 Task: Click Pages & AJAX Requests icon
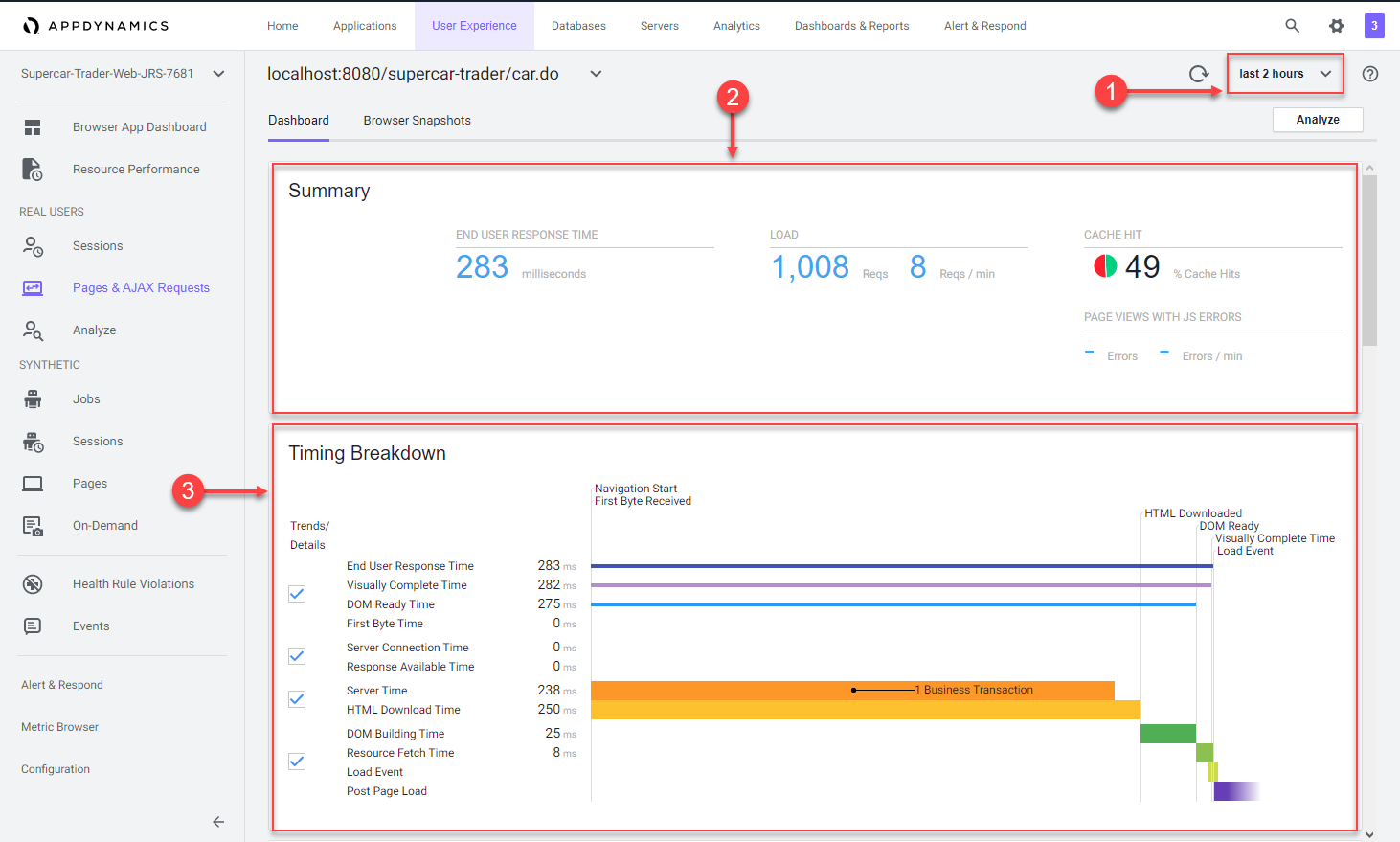coord(33,288)
